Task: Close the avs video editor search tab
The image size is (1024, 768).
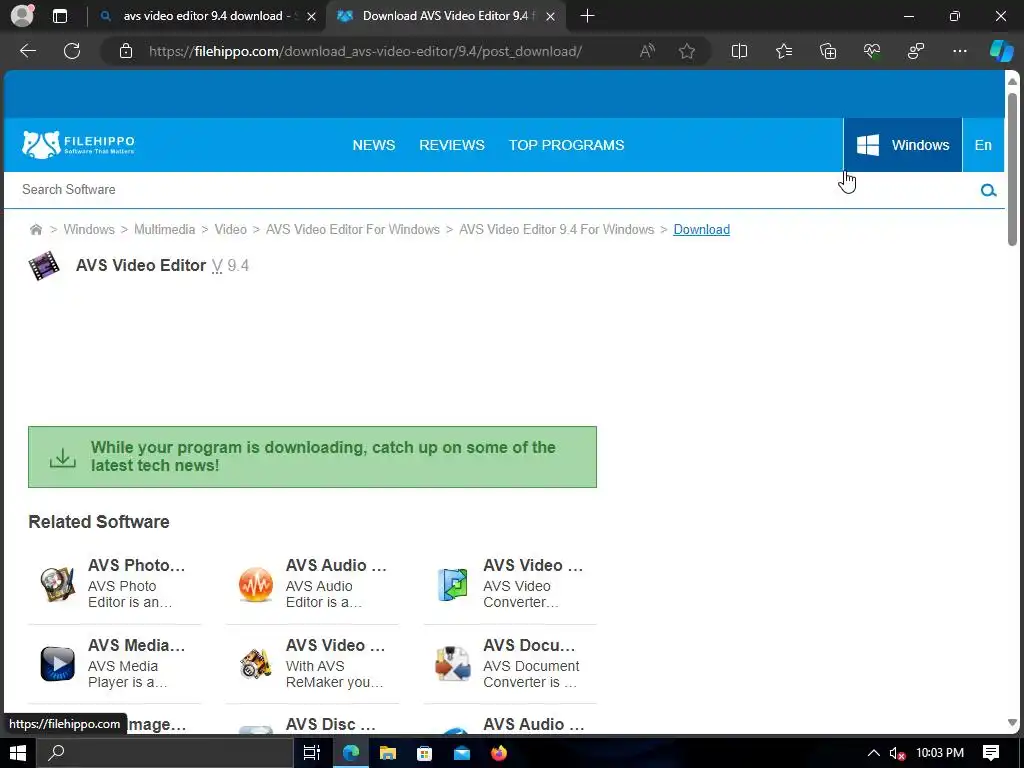Action: click(x=312, y=16)
